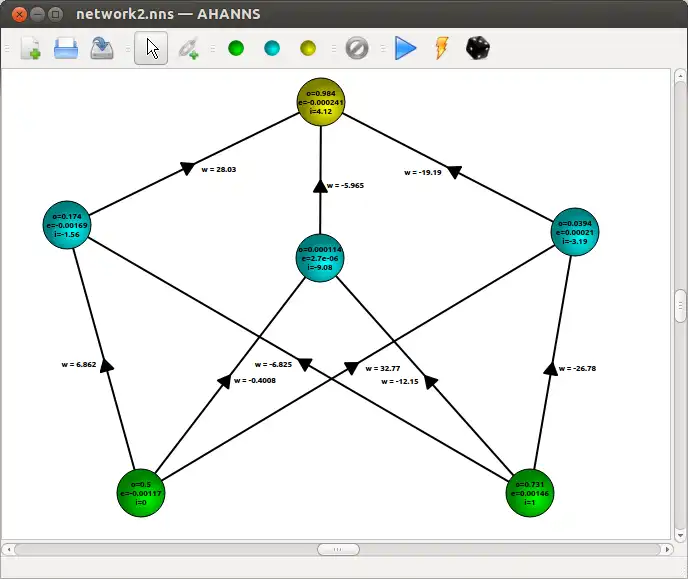Click the weight label w = -5.965
This screenshot has width=688, height=579.
[345, 186]
